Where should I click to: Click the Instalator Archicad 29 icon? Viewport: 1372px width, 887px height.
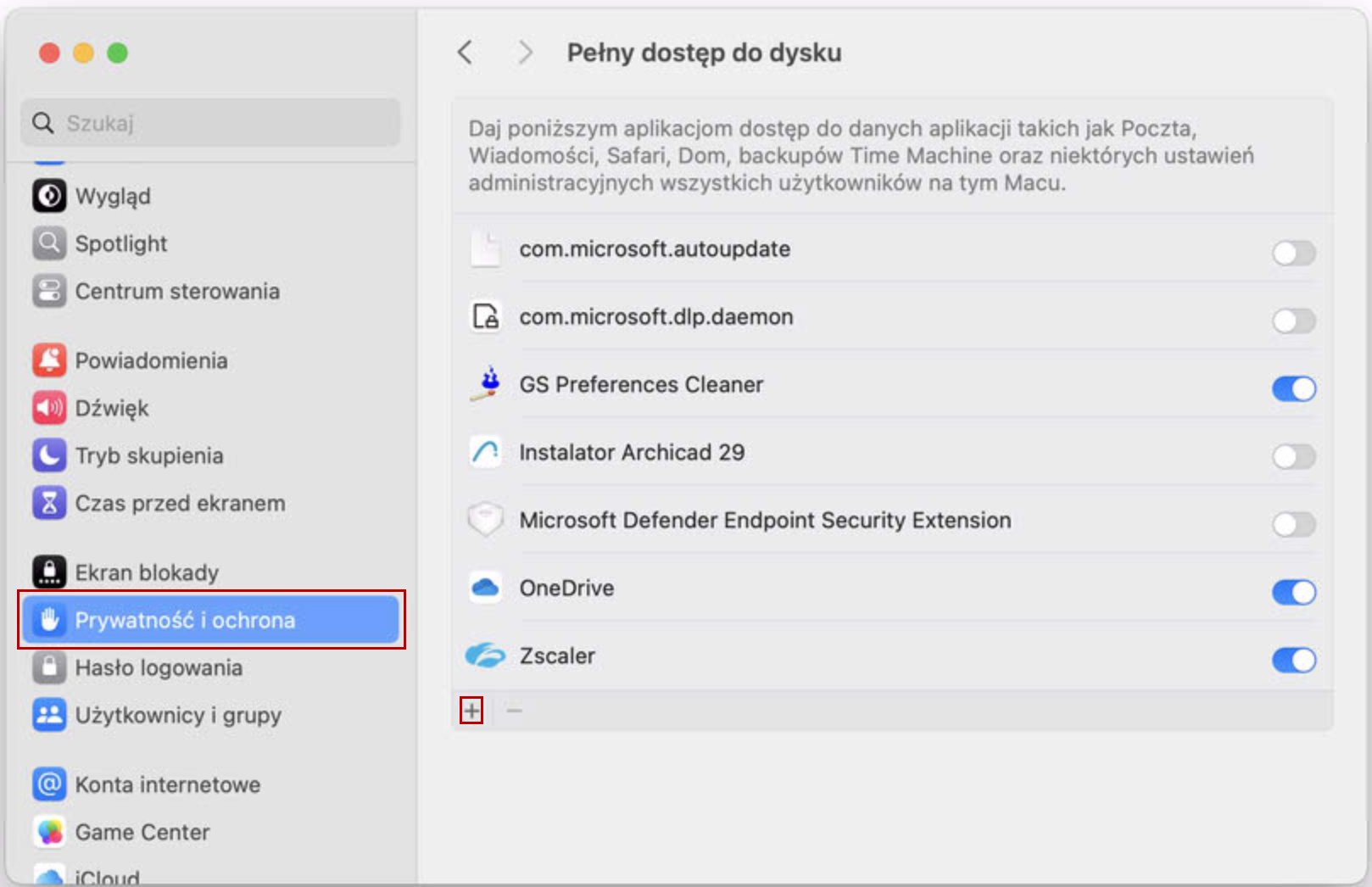[485, 452]
